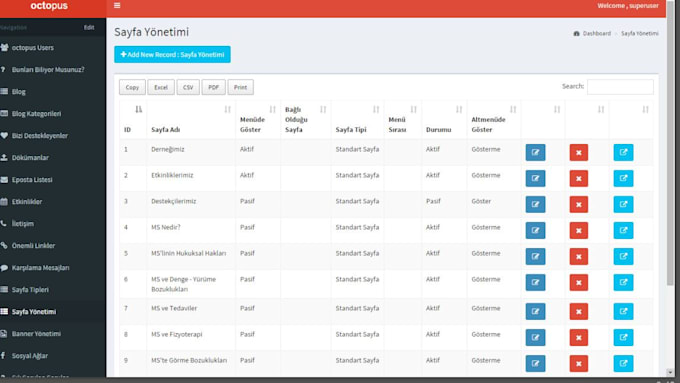Go to Blog in sidebar
Image resolution: width=680 pixels, height=383 pixels.
[x=53, y=92]
